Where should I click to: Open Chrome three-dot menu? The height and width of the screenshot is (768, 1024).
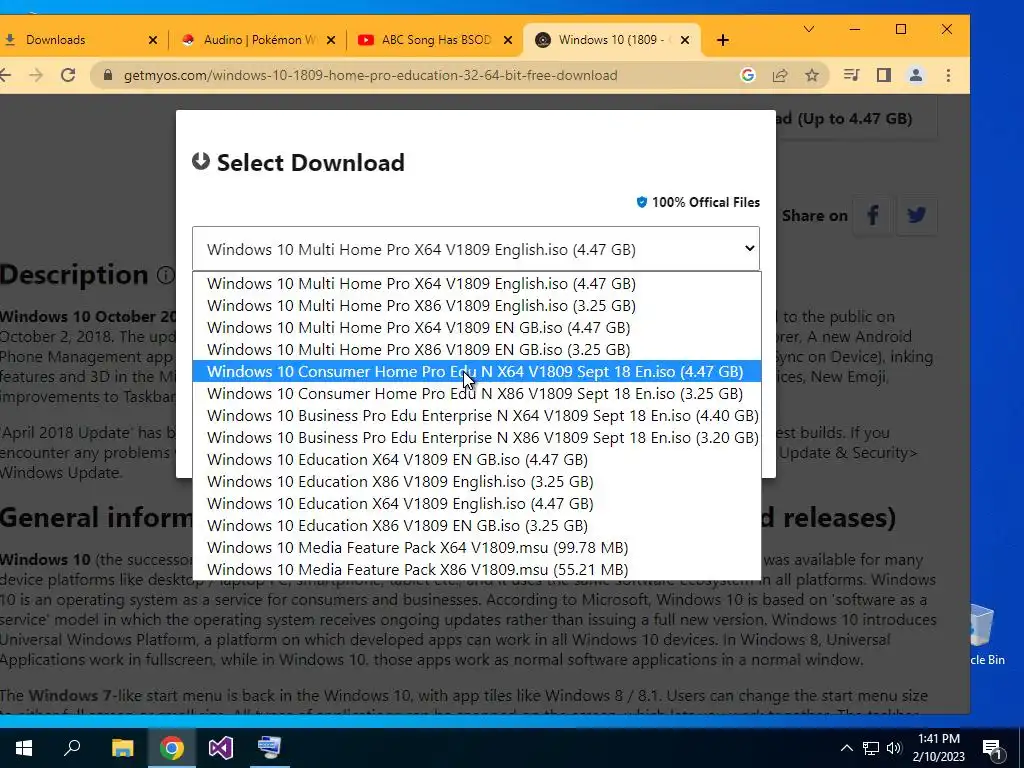(948, 75)
